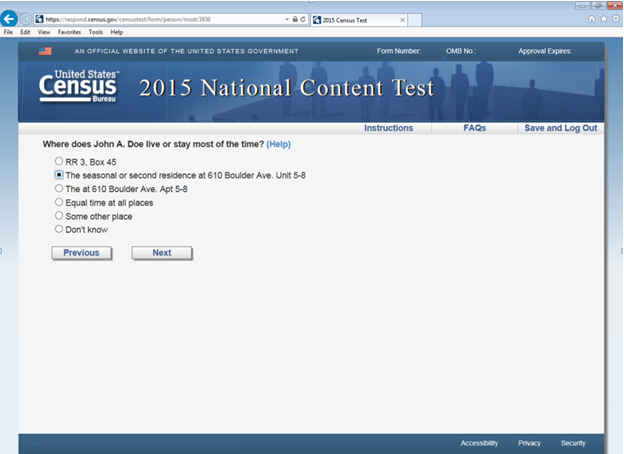Viewport: 624px width, 454px height.
Task: Click the site icon in address bar
Action: pos(39,19)
